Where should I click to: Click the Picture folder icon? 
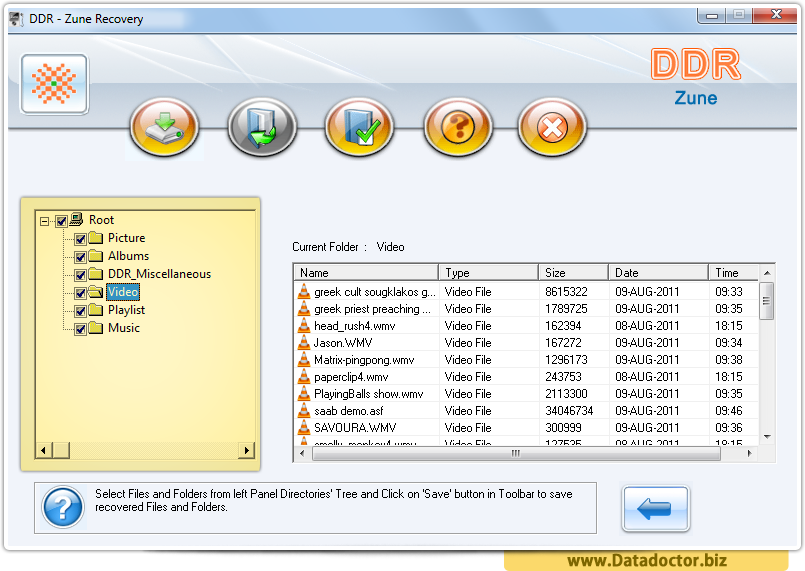pyautogui.click(x=95, y=238)
